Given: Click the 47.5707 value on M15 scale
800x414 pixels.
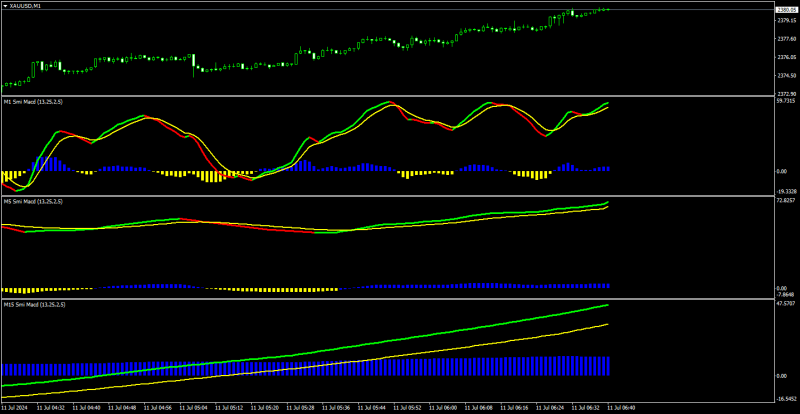Looking at the screenshot, I should [786, 304].
